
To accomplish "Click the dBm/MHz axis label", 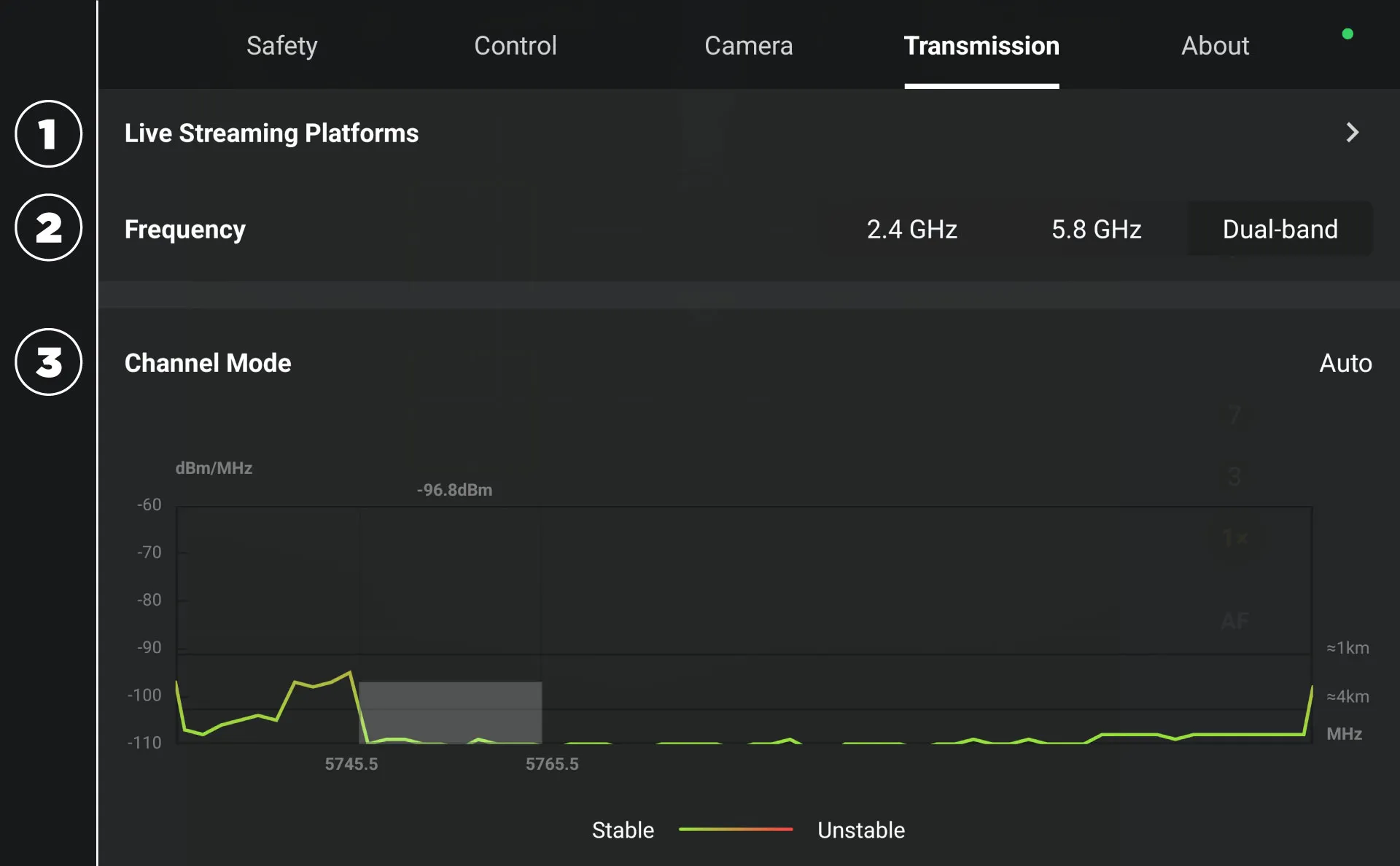I will (x=214, y=468).
